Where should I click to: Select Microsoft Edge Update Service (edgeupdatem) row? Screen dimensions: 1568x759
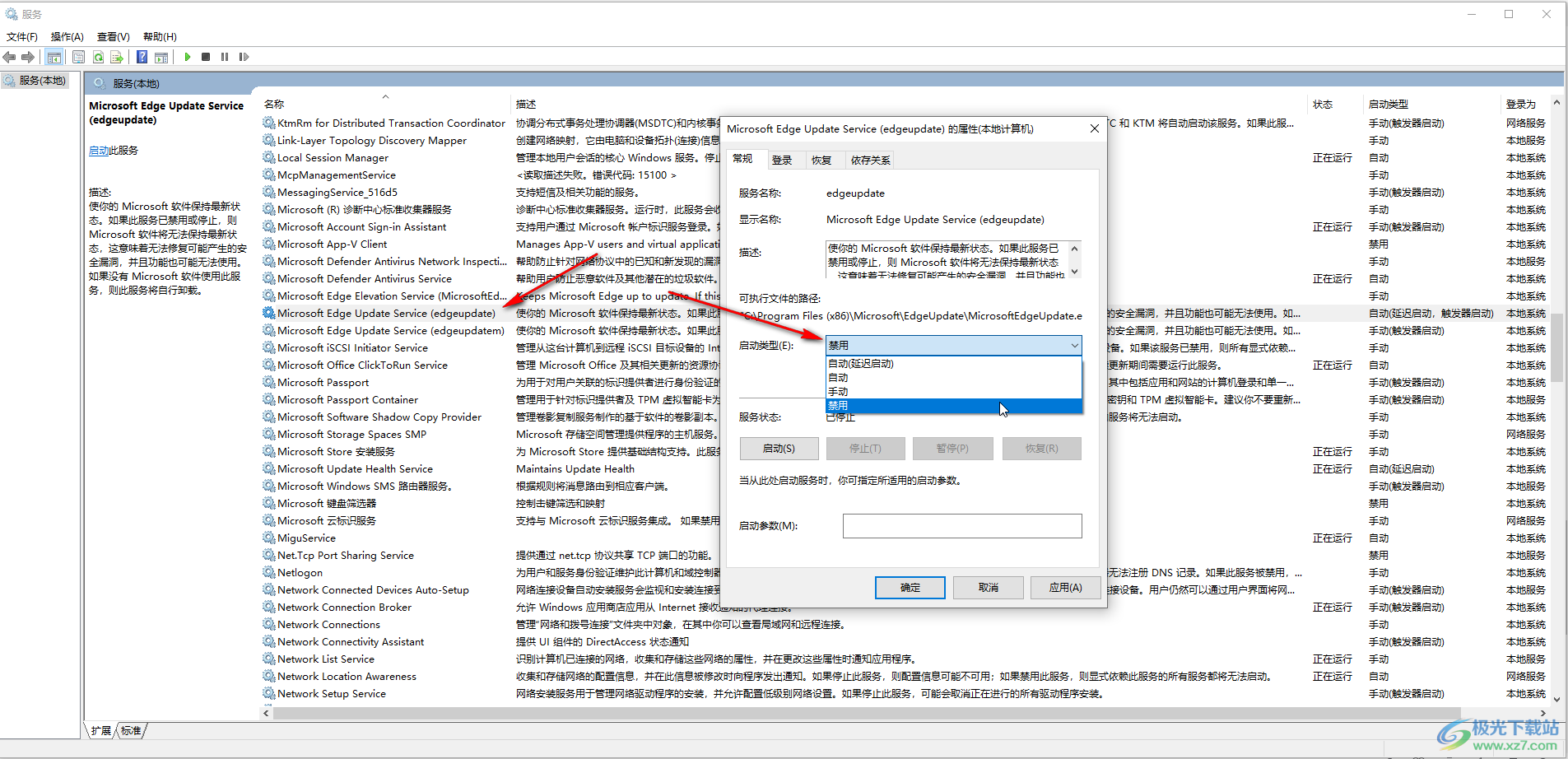(x=390, y=331)
